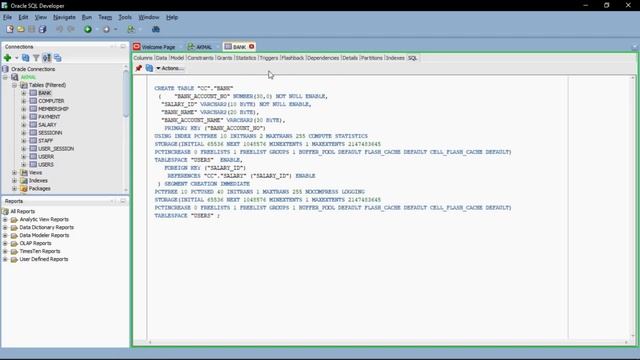
Task: Click green plus New Connection icon
Action: tap(7, 58)
